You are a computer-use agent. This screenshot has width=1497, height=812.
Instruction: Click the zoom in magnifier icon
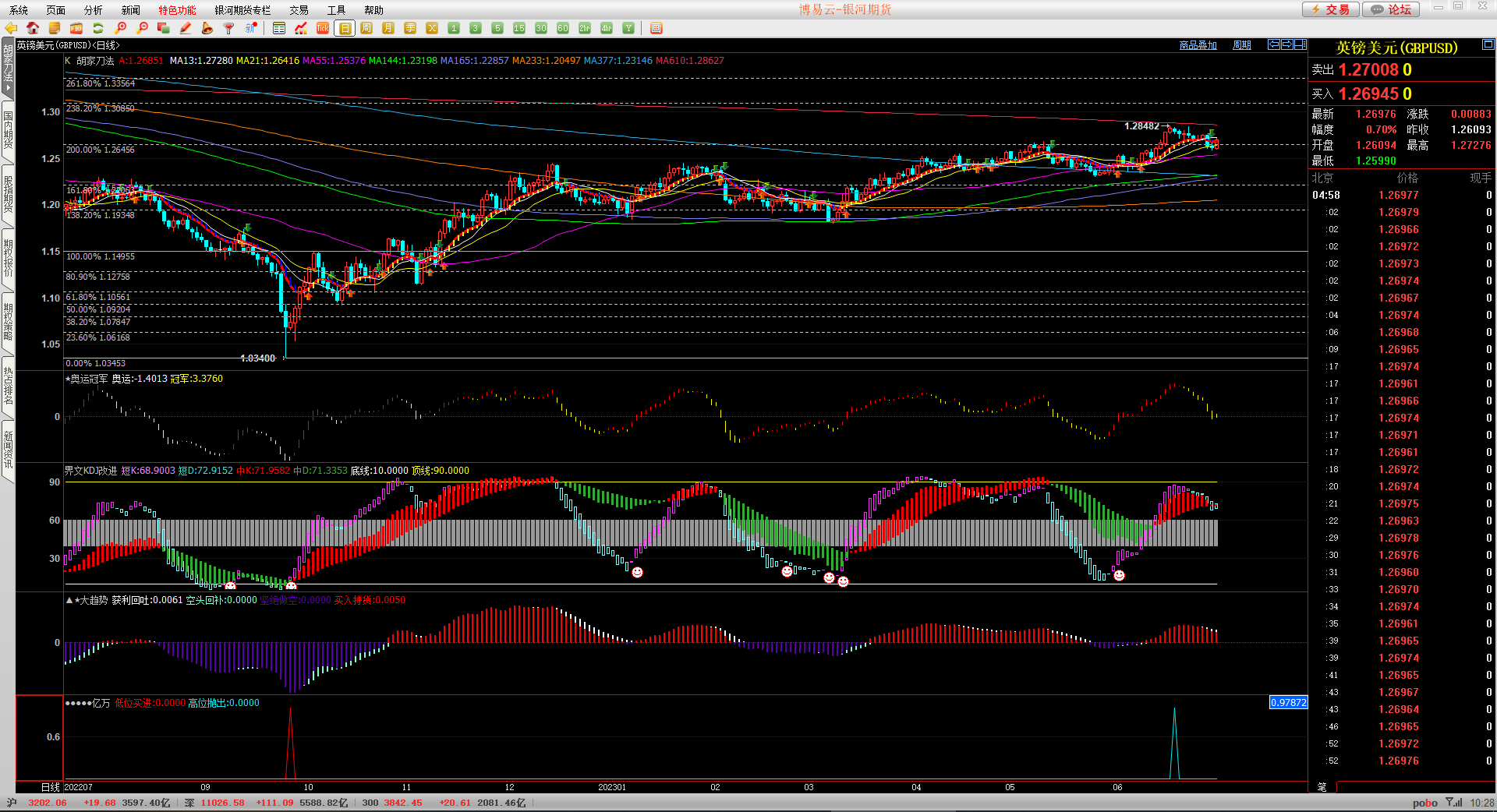120,28
